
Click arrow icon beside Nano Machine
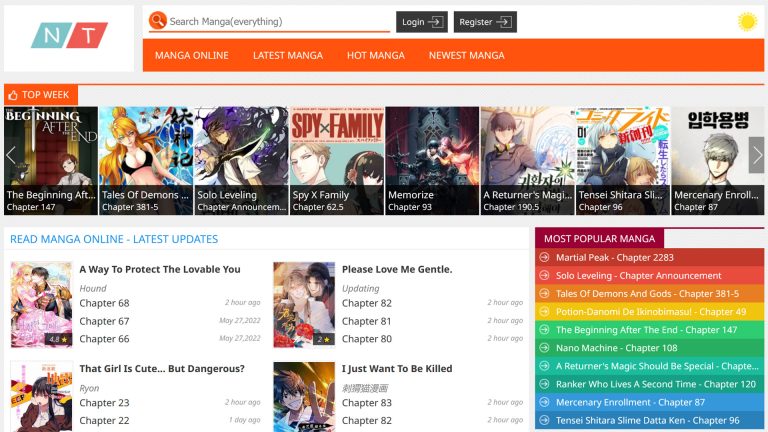tap(544, 348)
